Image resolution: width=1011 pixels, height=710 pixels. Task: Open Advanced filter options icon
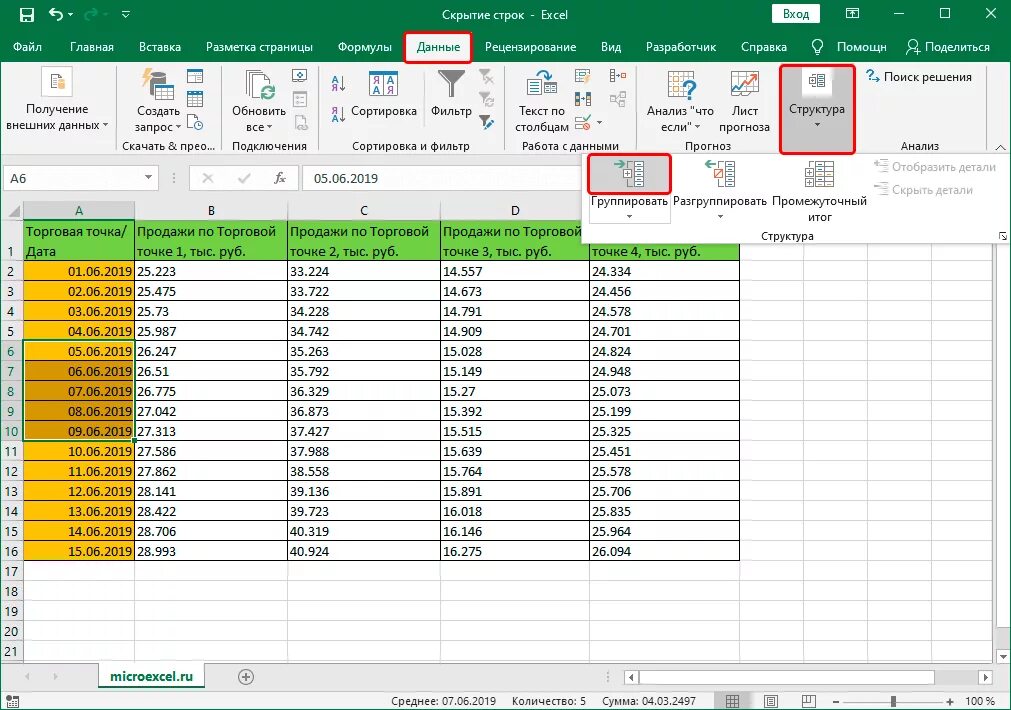[x=486, y=122]
